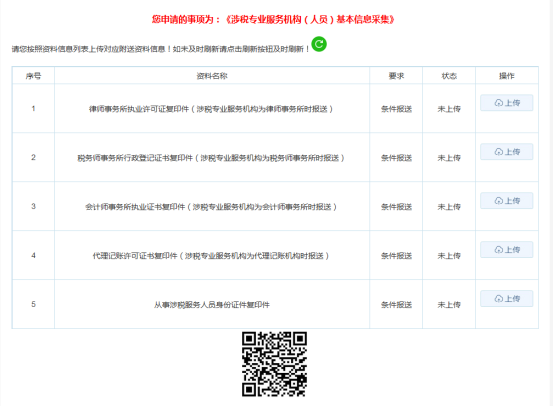The width and height of the screenshot is (554, 406).
Task: Click 未上传 status in row 5
Action: click(449, 305)
